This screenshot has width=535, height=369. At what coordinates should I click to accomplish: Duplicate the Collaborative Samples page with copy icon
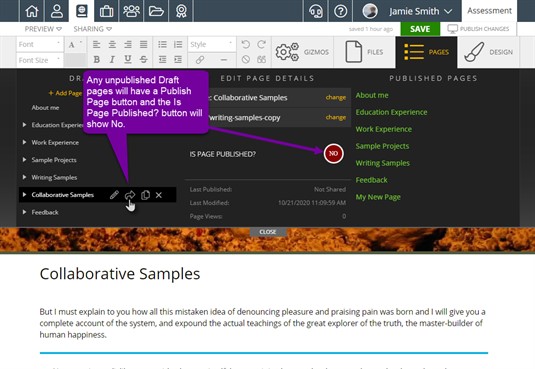click(145, 195)
